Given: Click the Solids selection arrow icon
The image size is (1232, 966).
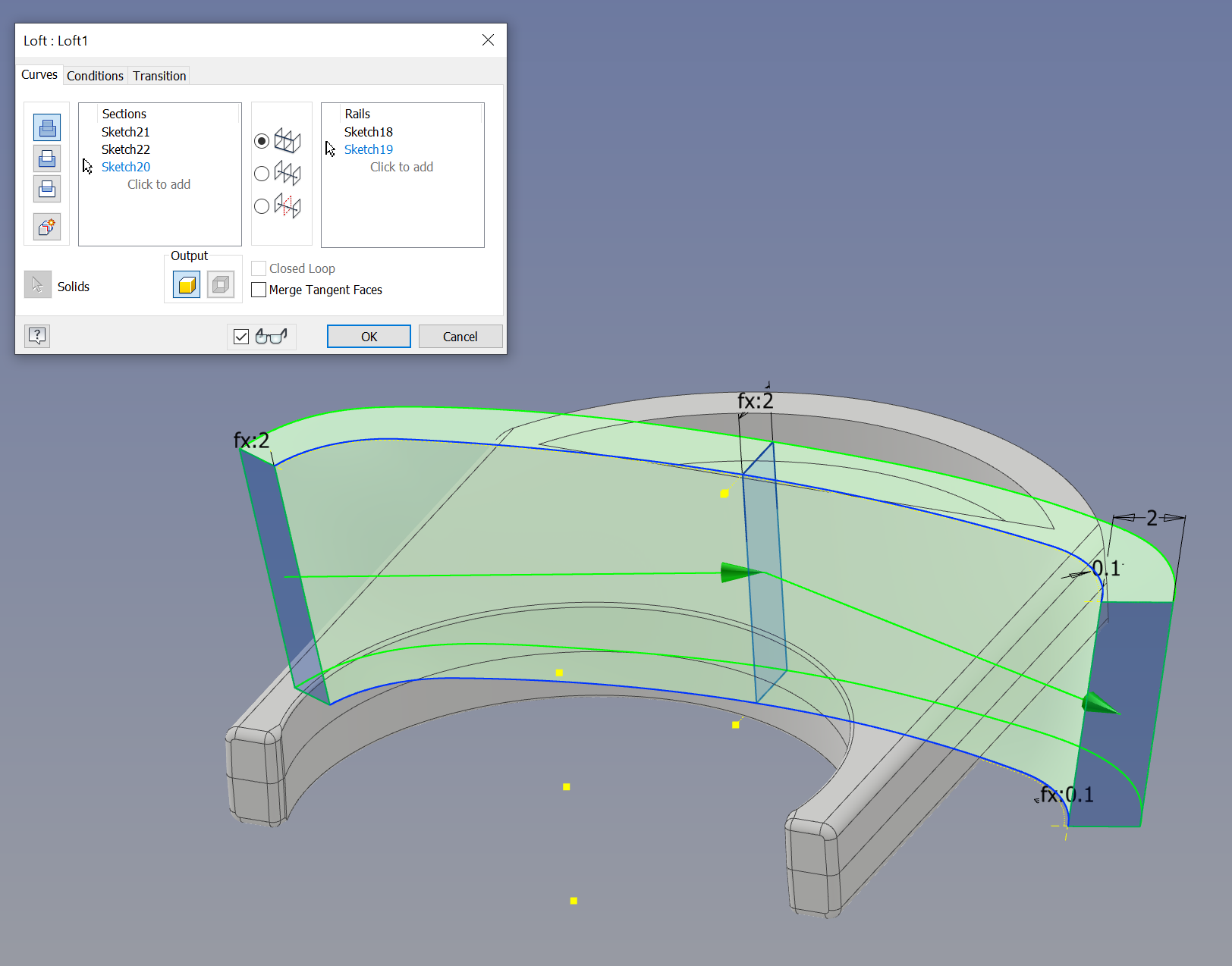Looking at the screenshot, I should point(37,284).
